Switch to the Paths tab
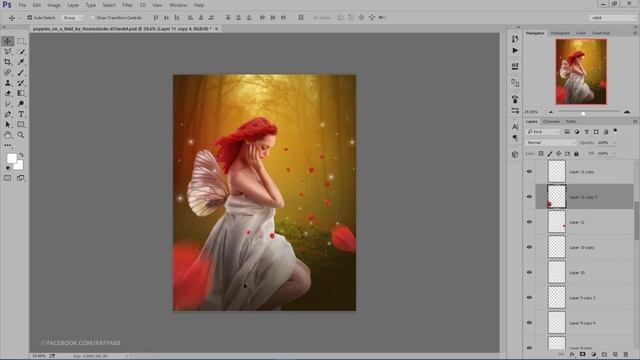This screenshot has width=640, height=360. tap(571, 122)
